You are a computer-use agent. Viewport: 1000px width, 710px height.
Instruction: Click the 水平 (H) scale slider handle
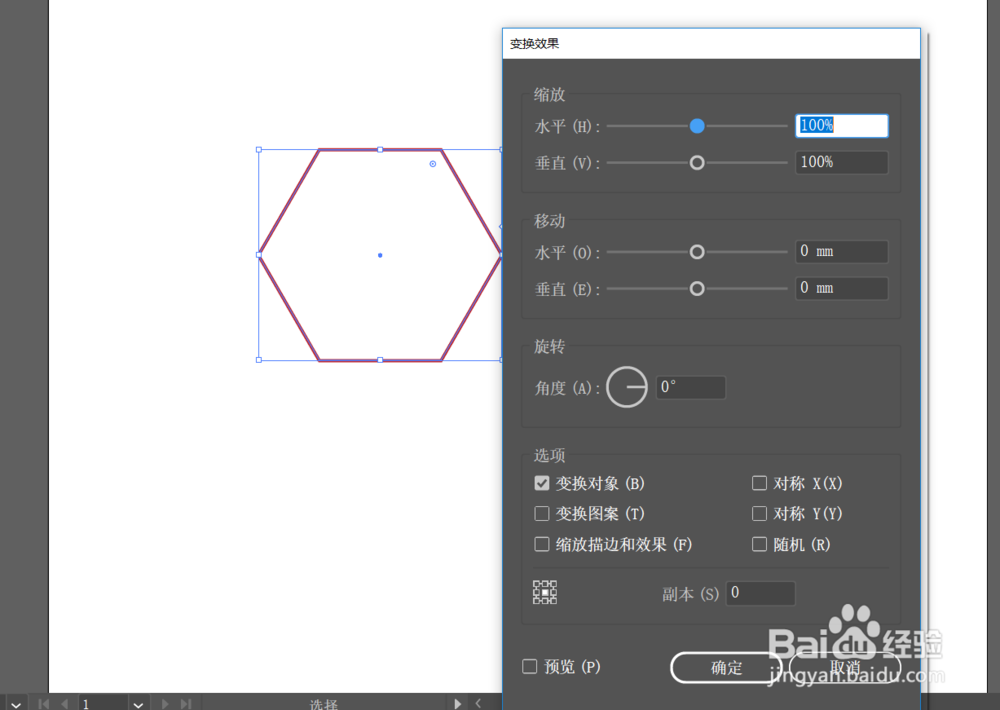(x=697, y=125)
